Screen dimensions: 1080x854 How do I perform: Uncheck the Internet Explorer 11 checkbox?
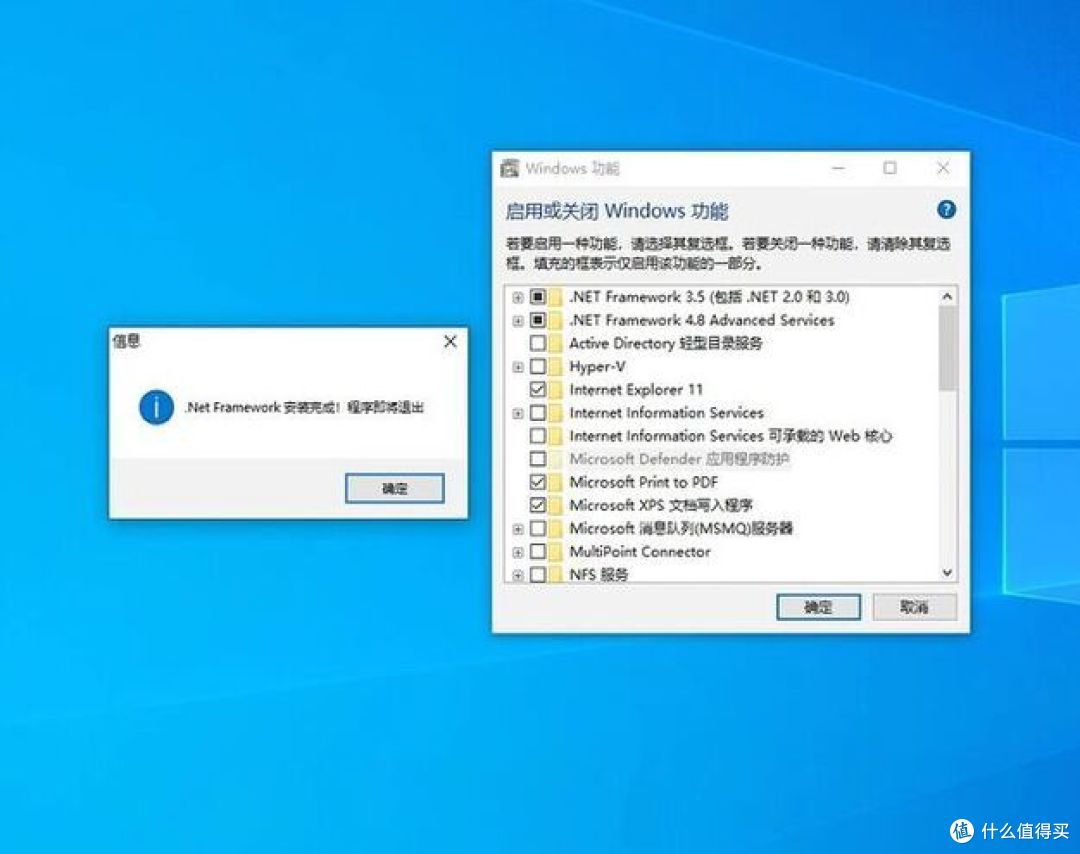click(538, 390)
